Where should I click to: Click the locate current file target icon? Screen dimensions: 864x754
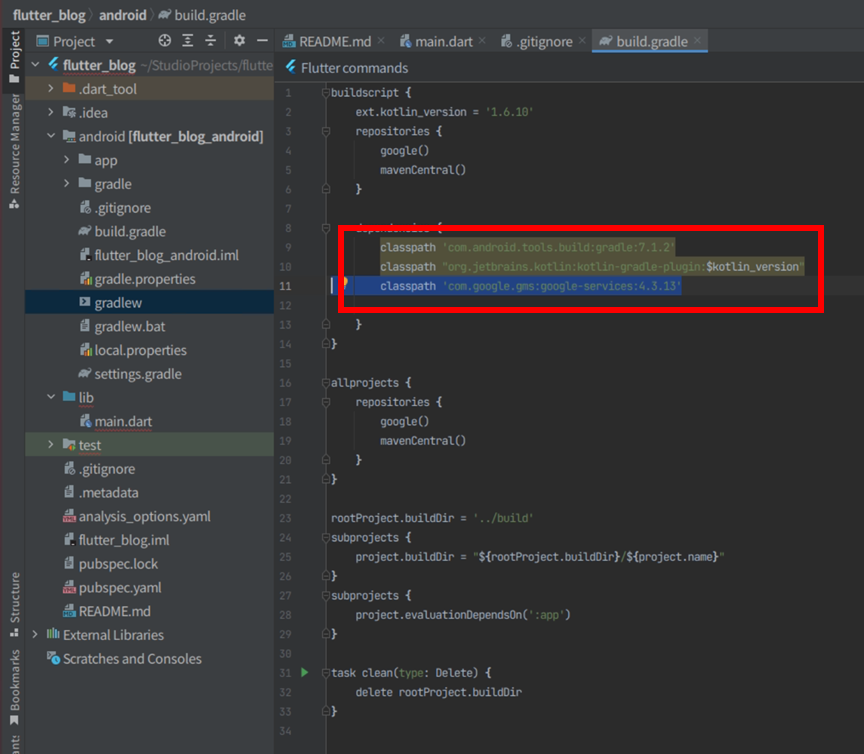coord(164,41)
